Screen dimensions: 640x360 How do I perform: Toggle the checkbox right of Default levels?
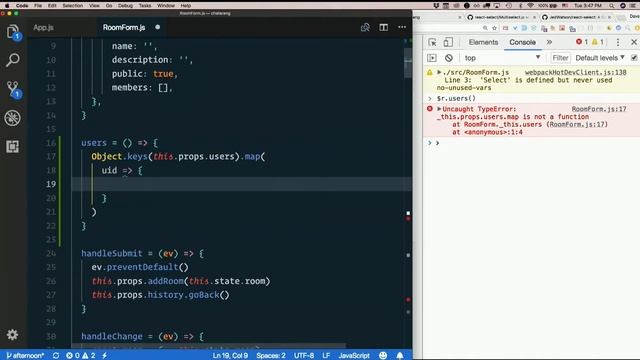[x=634, y=58]
